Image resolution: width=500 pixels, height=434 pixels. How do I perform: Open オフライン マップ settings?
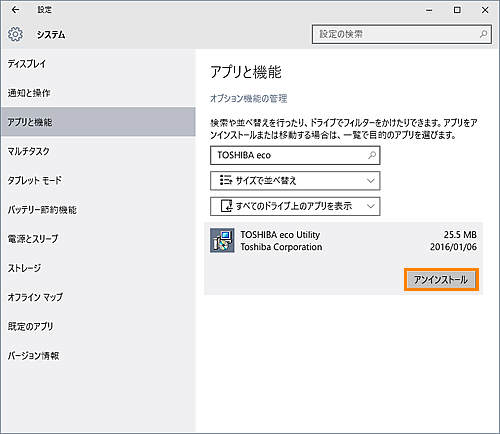click(x=98, y=297)
